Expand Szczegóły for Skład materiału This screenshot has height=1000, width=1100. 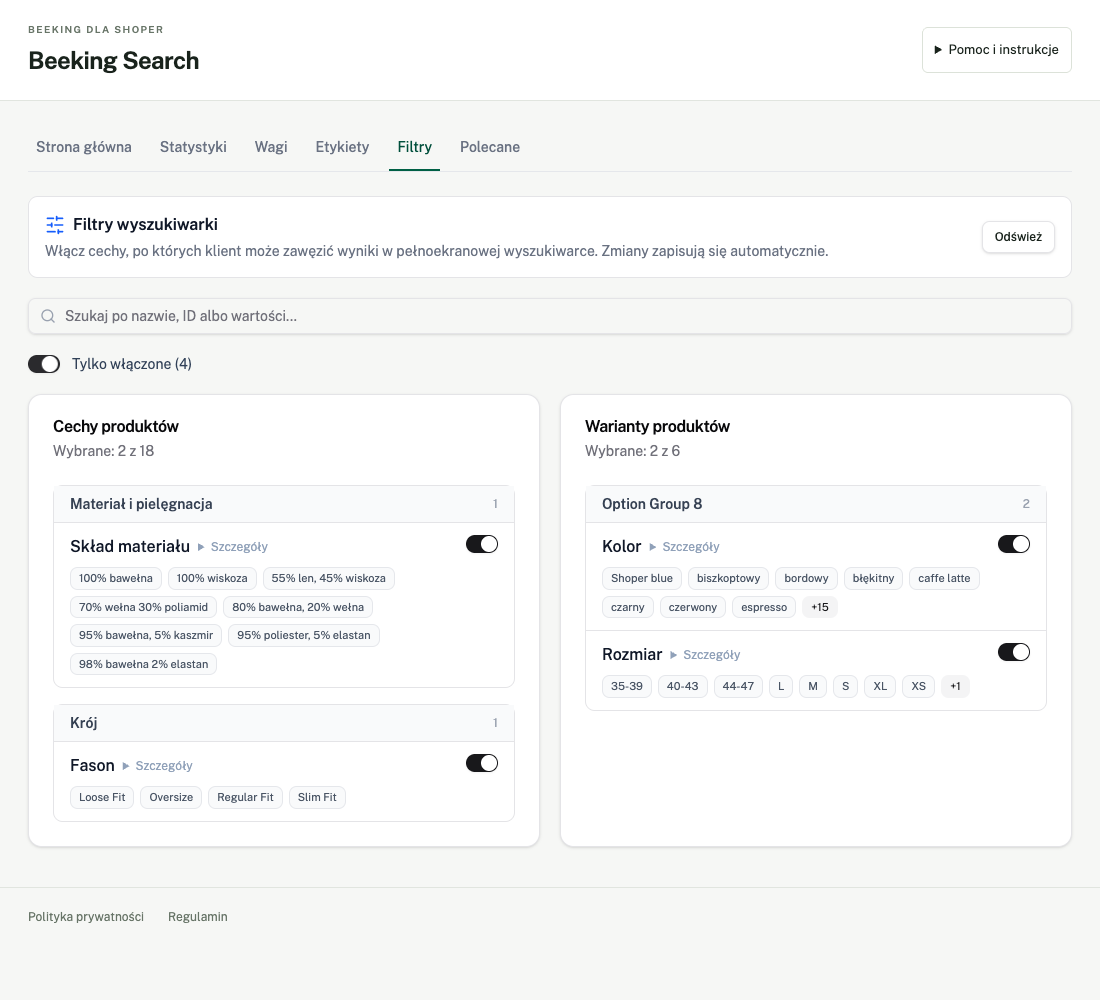click(233, 547)
